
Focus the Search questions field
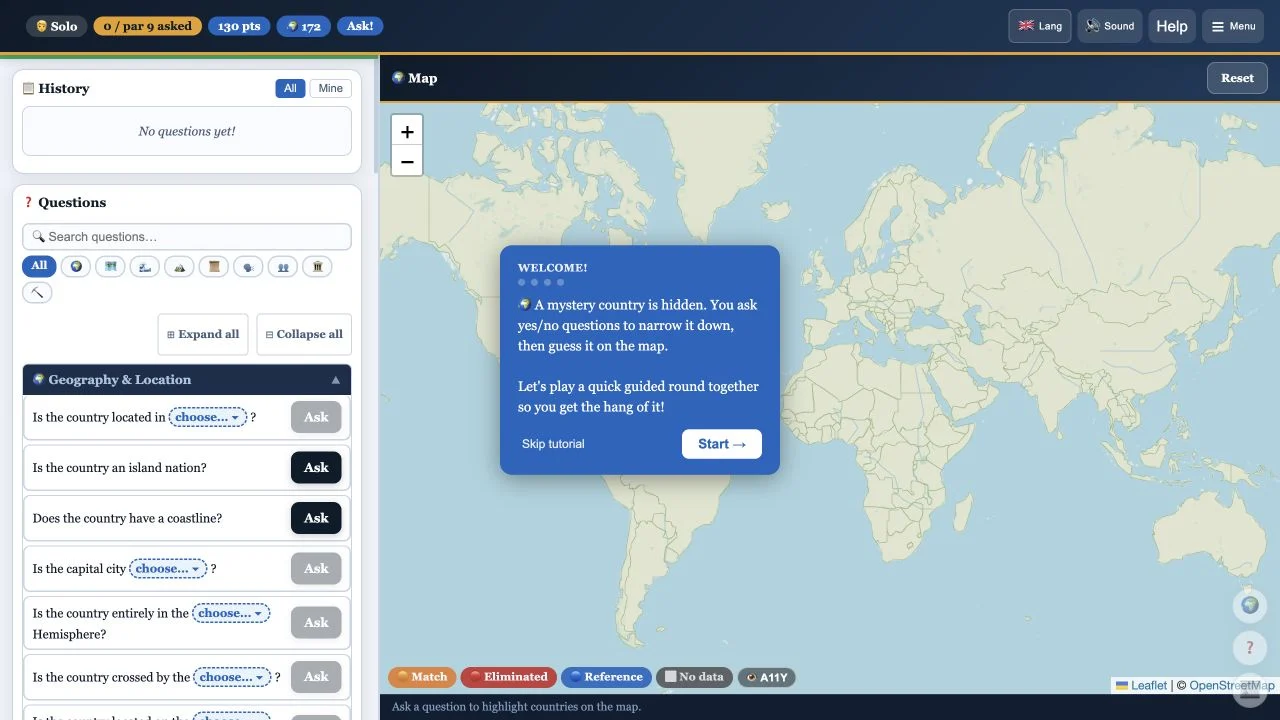[187, 237]
